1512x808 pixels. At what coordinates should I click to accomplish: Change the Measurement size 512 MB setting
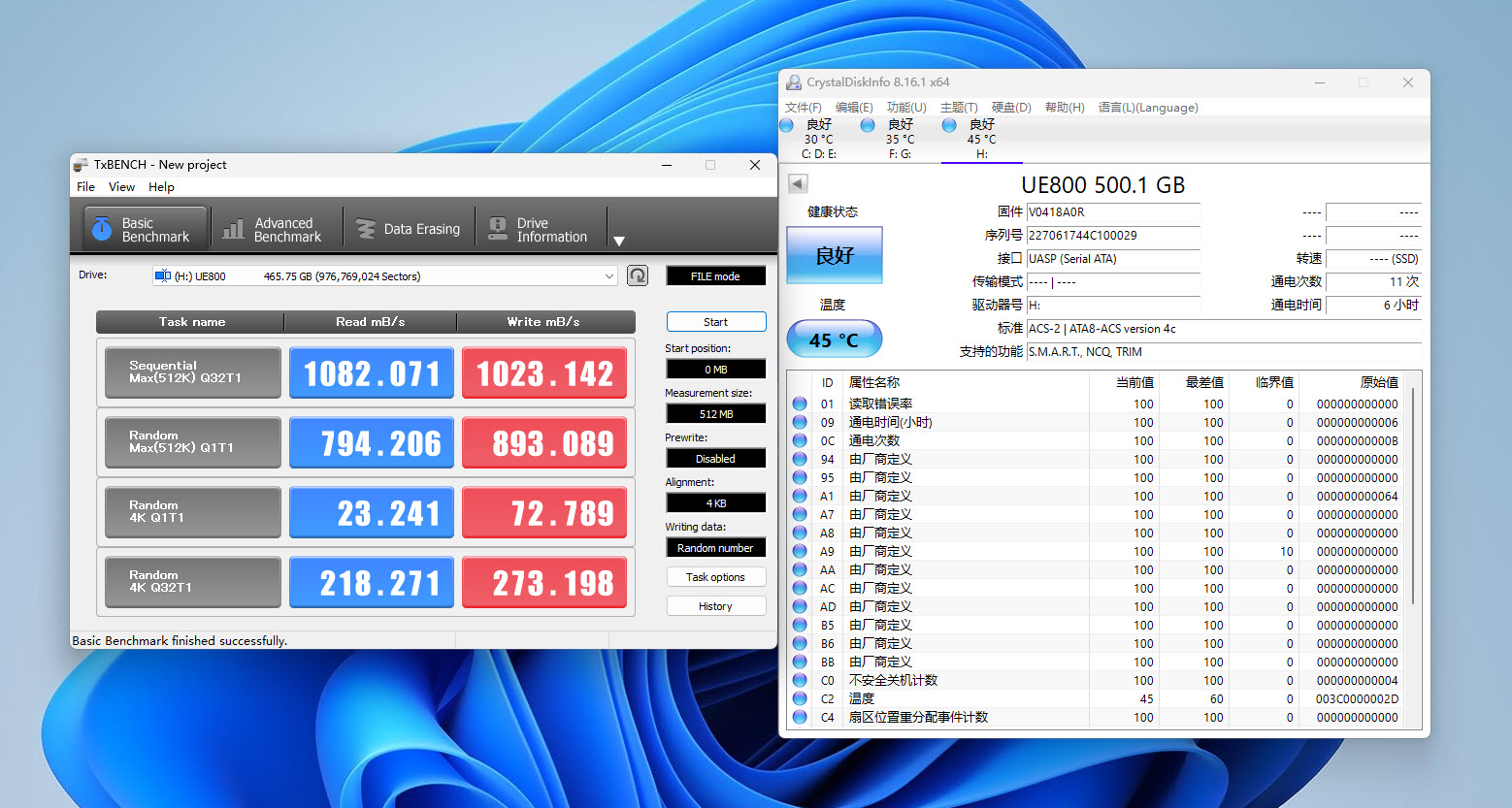pyautogui.click(x=715, y=414)
